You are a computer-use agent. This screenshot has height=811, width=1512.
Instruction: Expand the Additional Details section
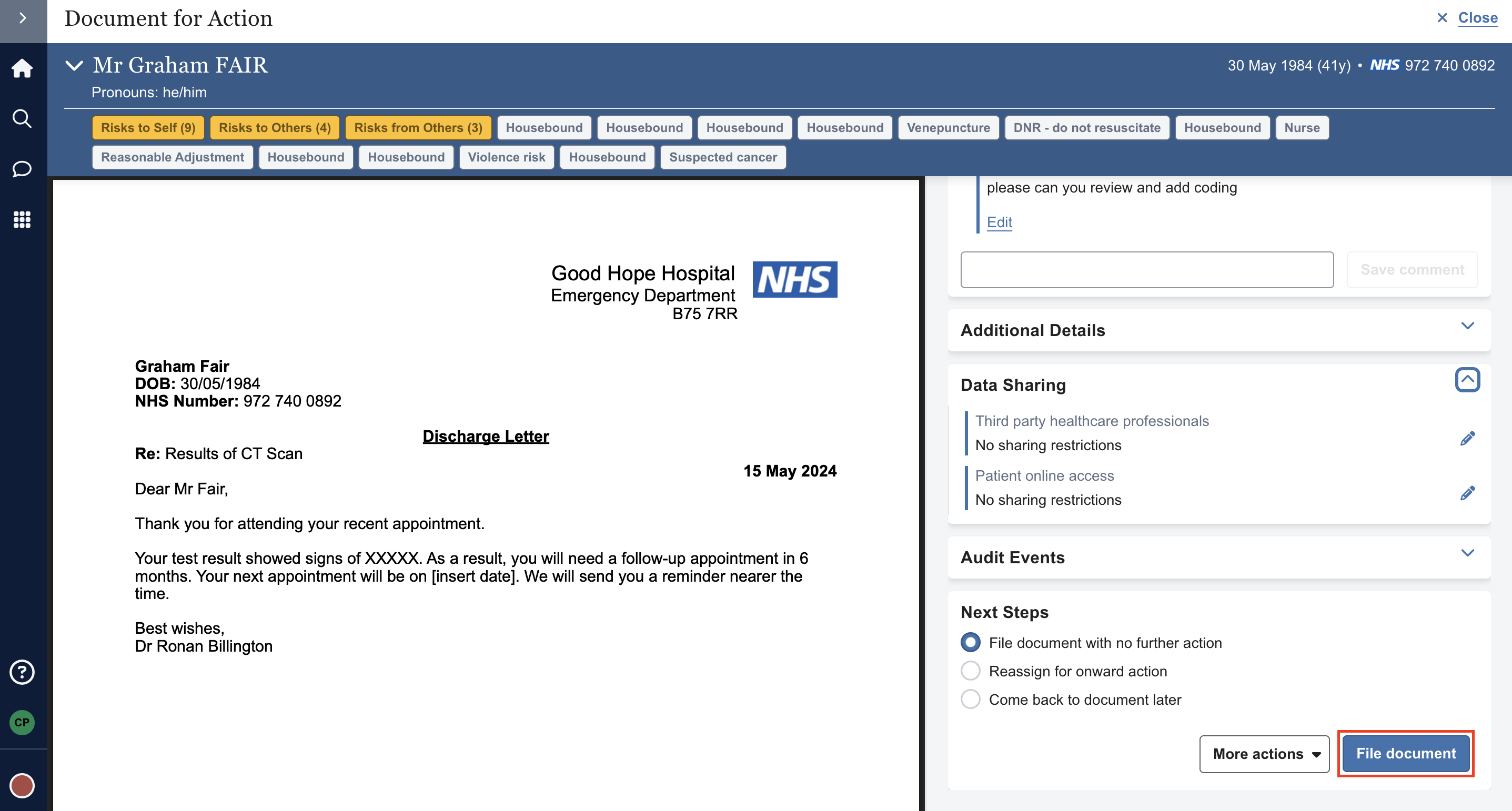[1467, 326]
